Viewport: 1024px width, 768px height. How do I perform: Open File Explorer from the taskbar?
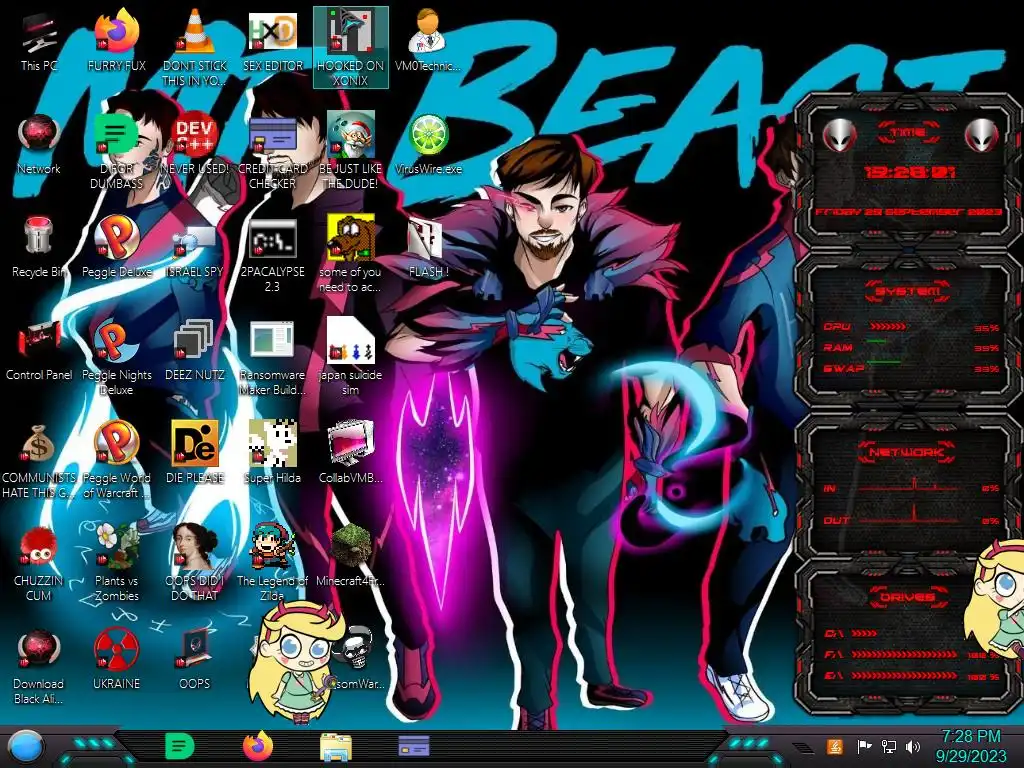(x=336, y=747)
